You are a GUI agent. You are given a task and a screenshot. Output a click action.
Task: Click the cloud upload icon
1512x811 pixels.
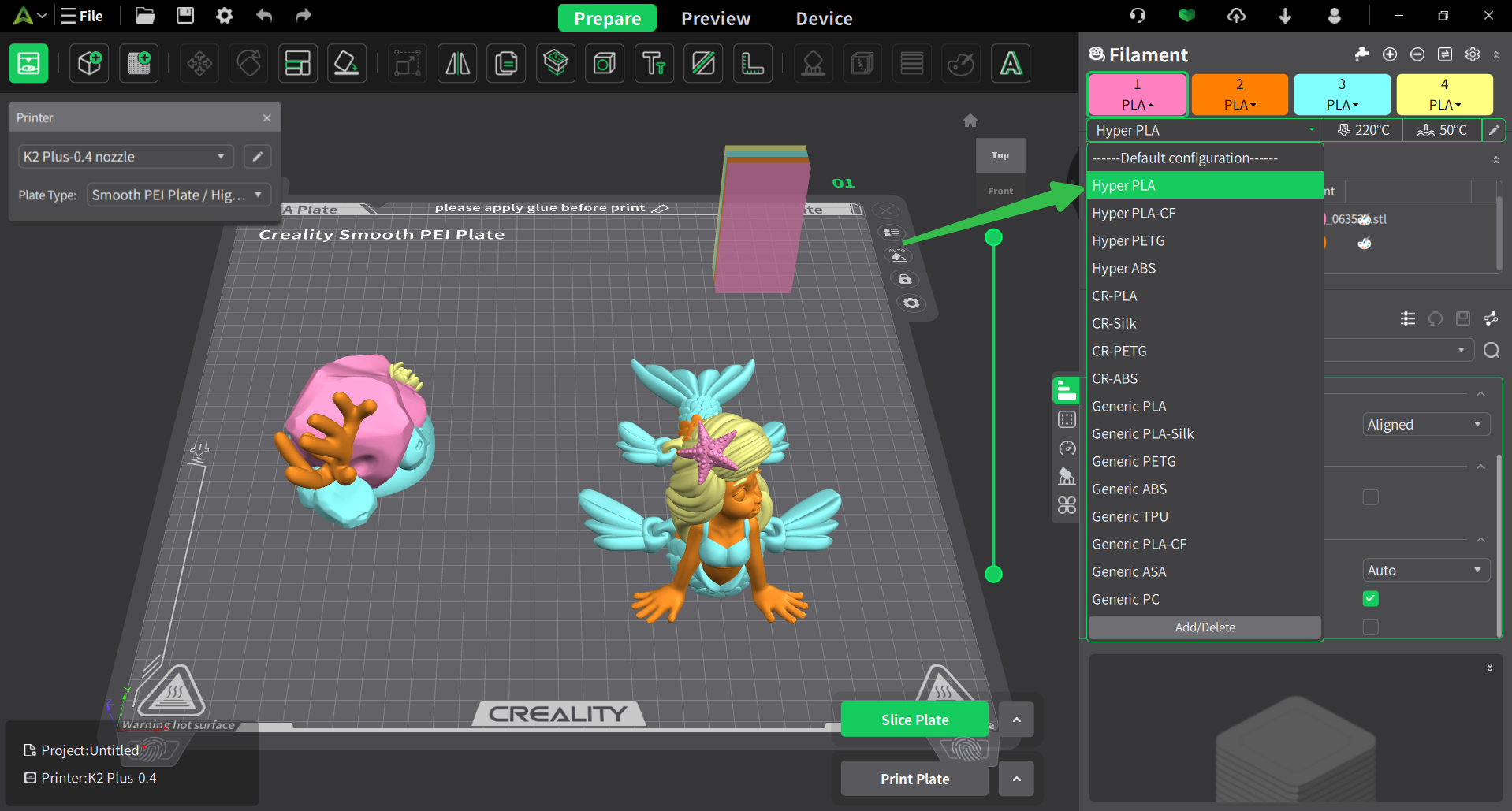1236,16
